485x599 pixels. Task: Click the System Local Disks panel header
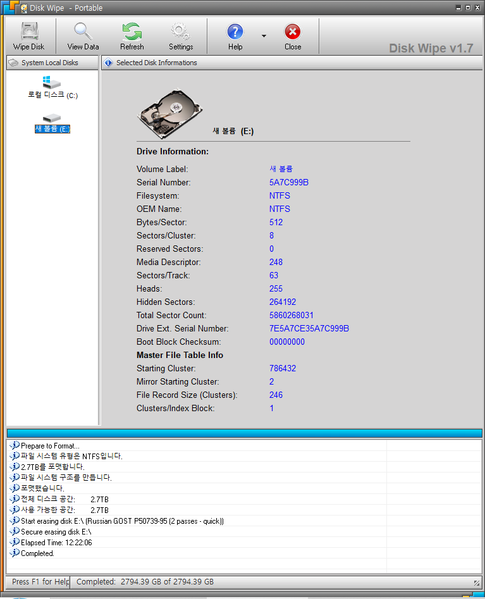52,63
